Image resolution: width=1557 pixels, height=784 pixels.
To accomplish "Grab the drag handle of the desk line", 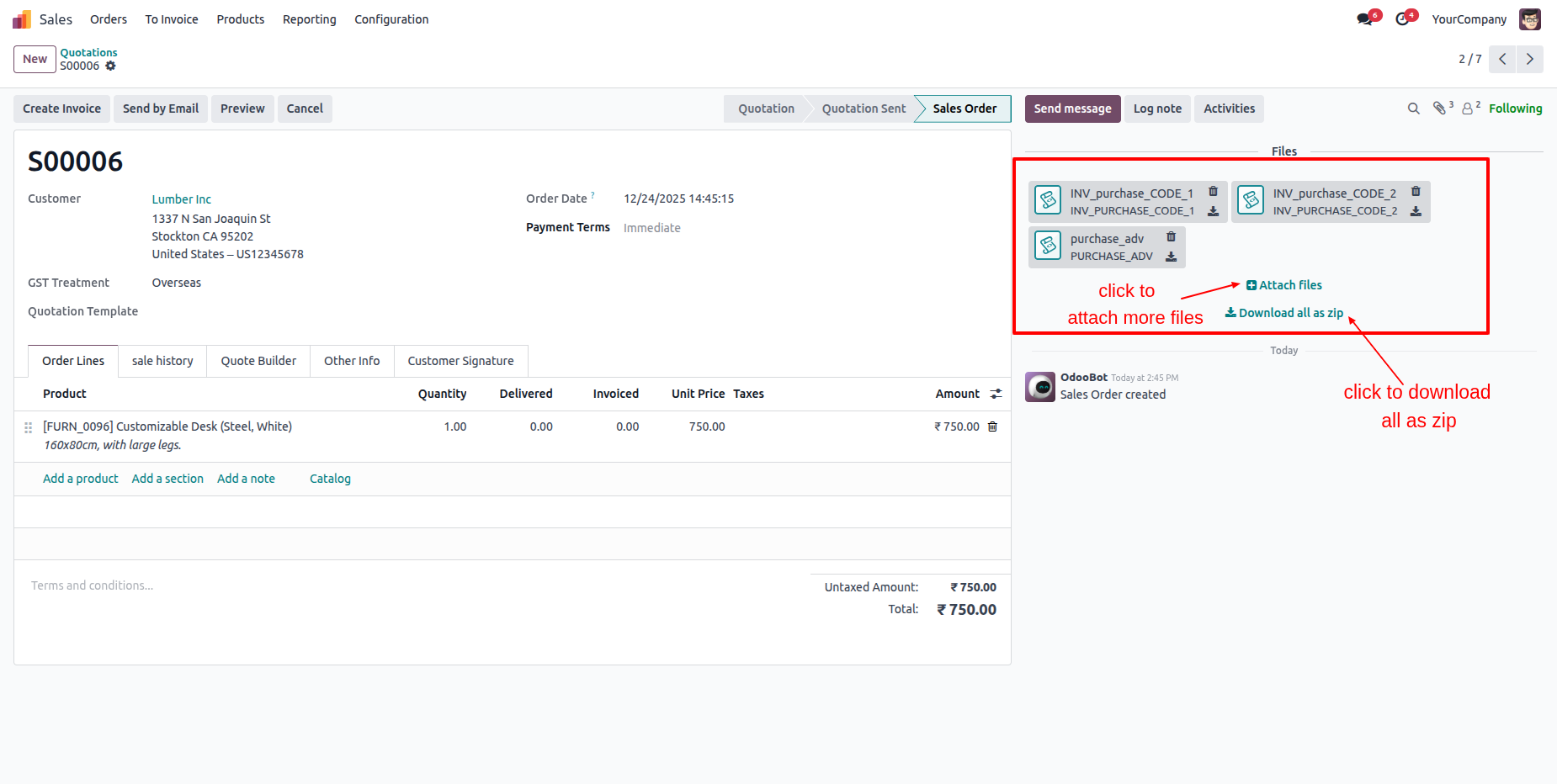I will 28,427.
